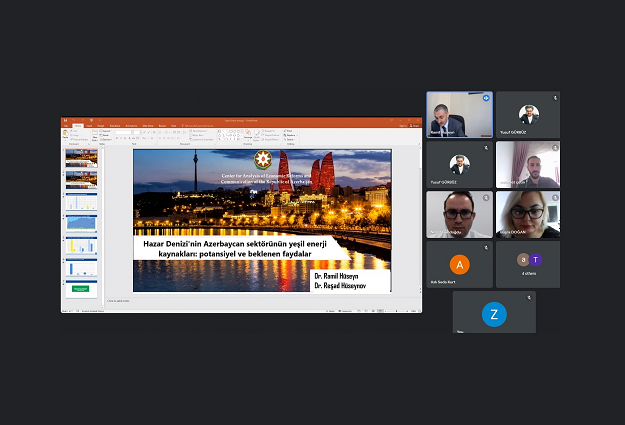Click muted mic icon on Yusuf GÜRBÜZ's top tile
The height and width of the screenshot is (425, 625).
pyautogui.click(x=554, y=98)
